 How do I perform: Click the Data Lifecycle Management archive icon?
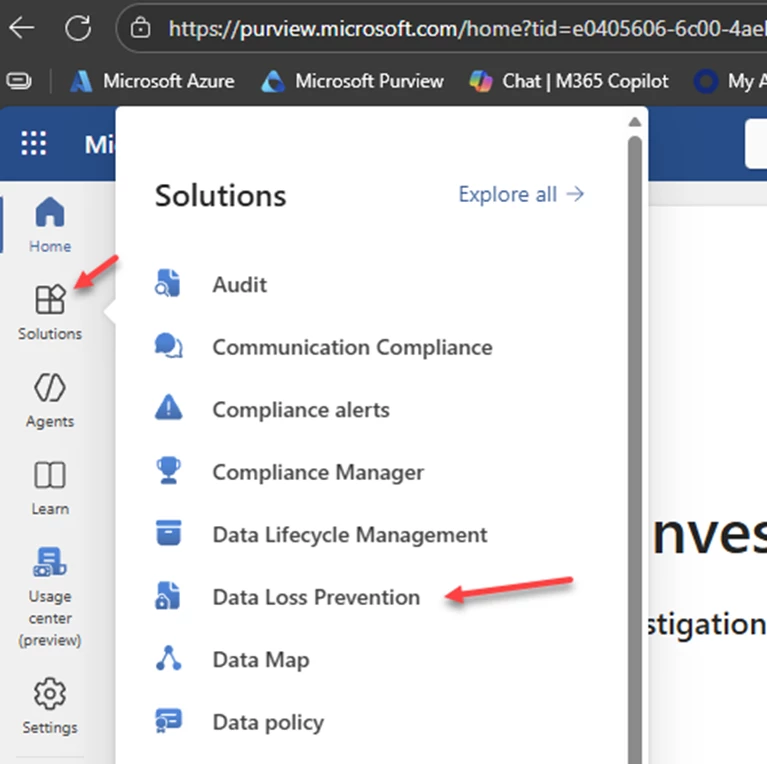[x=168, y=533]
